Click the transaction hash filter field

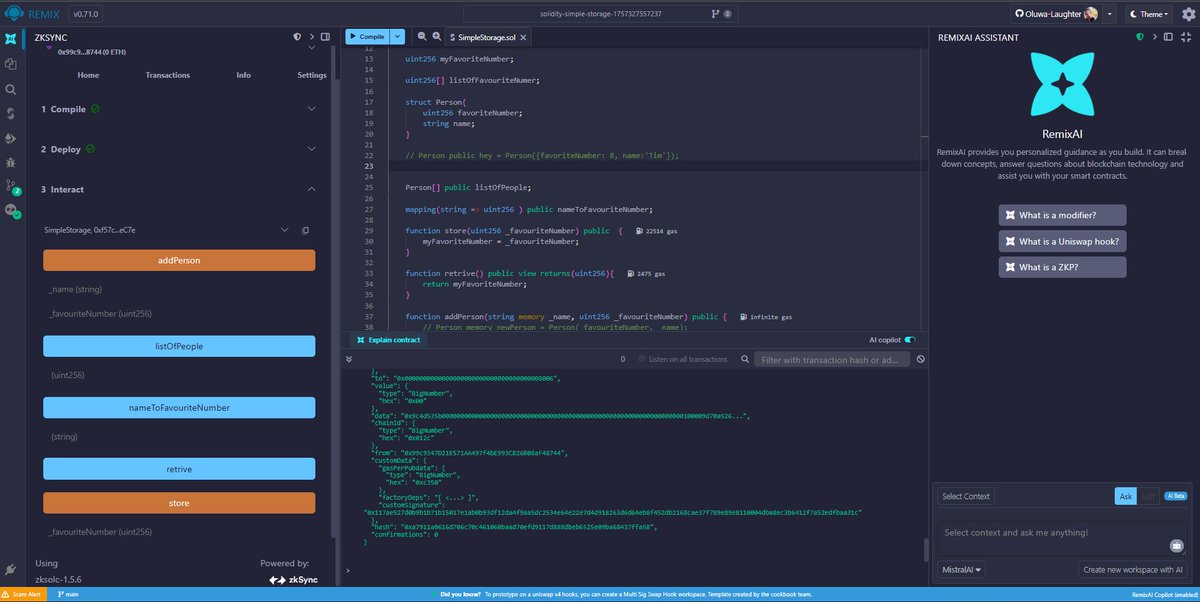point(832,359)
